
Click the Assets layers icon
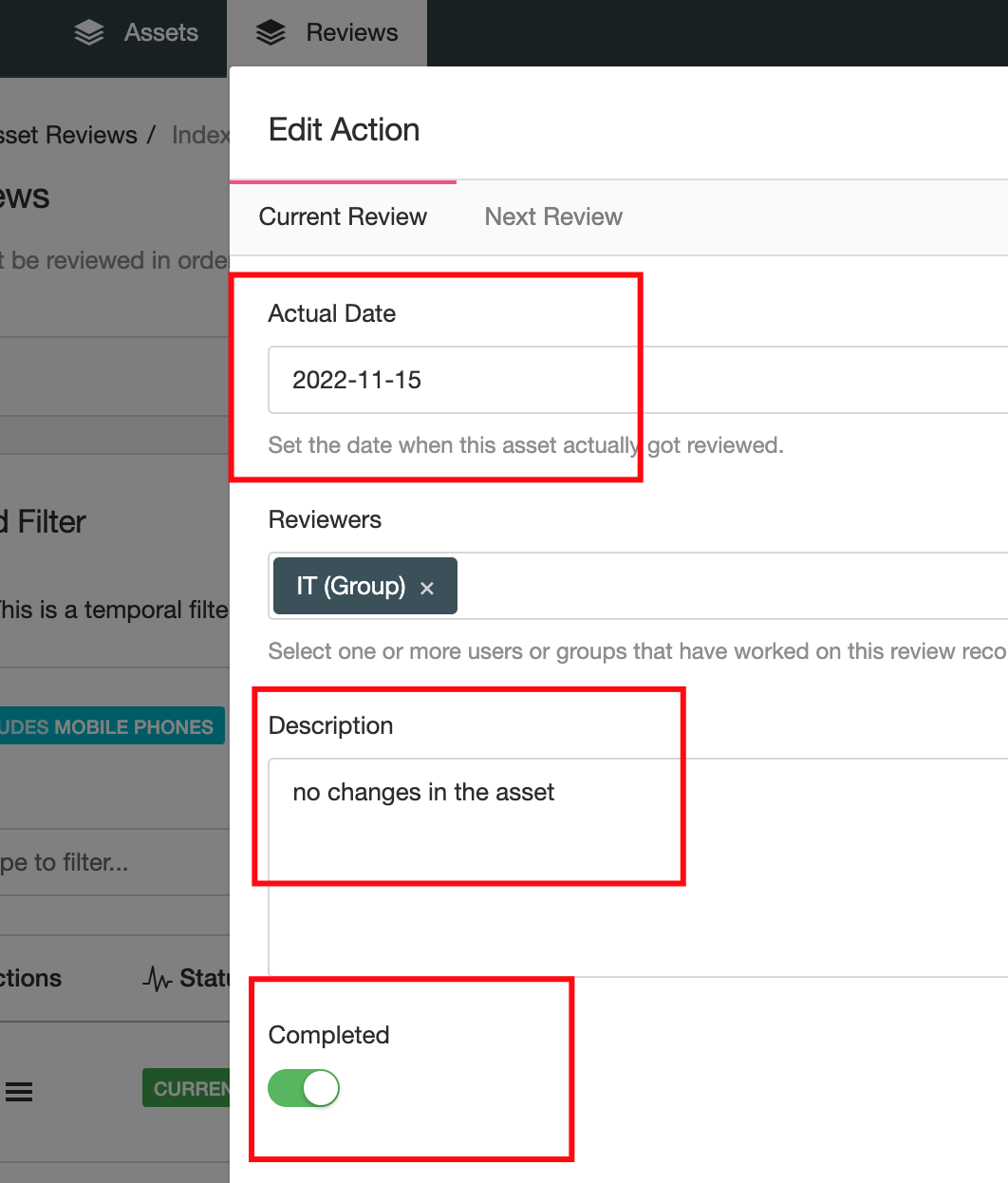(89, 33)
